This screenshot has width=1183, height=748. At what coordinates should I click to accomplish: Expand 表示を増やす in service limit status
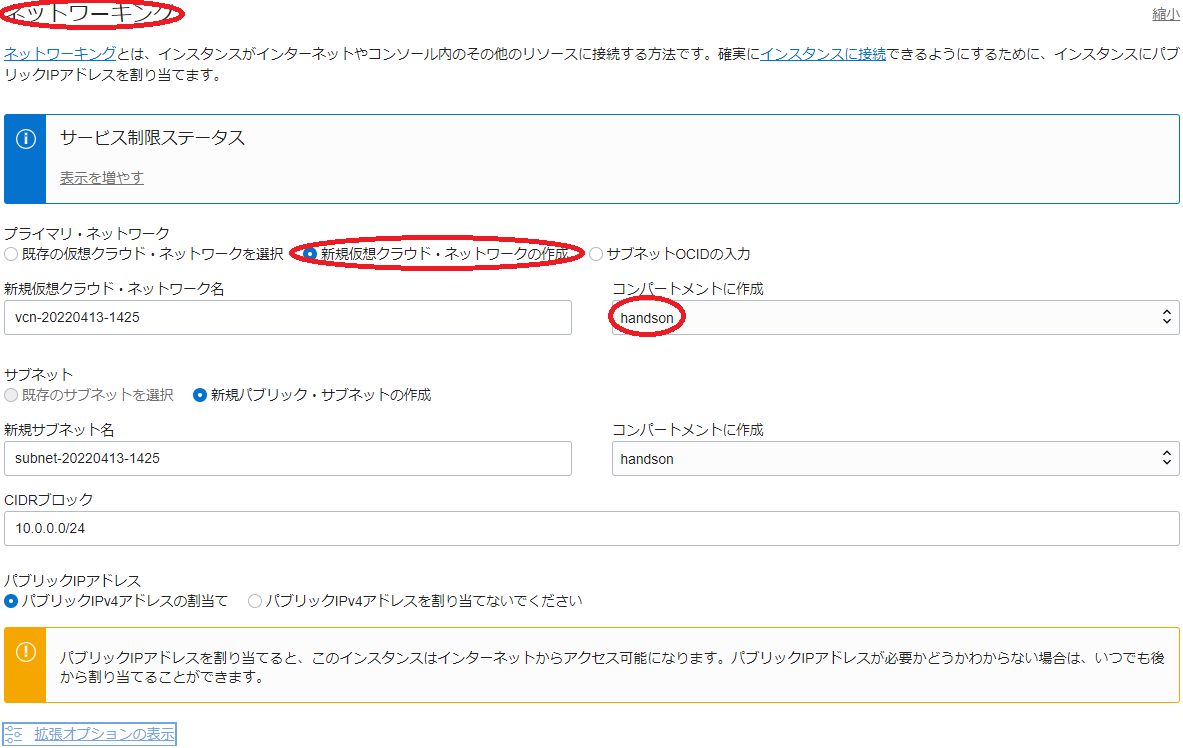(x=101, y=178)
